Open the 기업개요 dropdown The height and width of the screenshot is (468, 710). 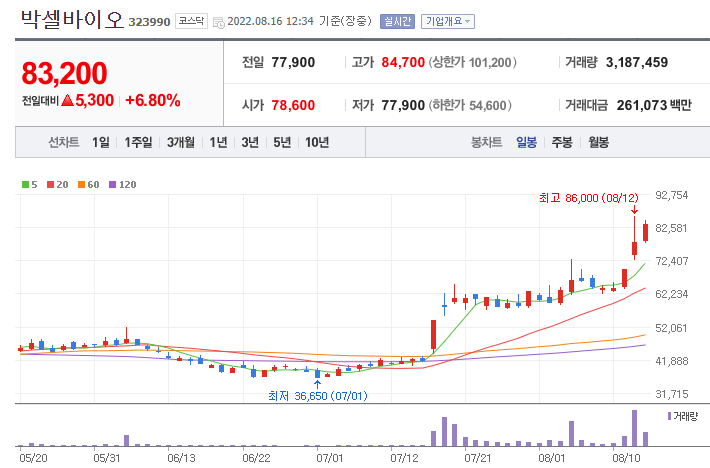[x=448, y=21]
